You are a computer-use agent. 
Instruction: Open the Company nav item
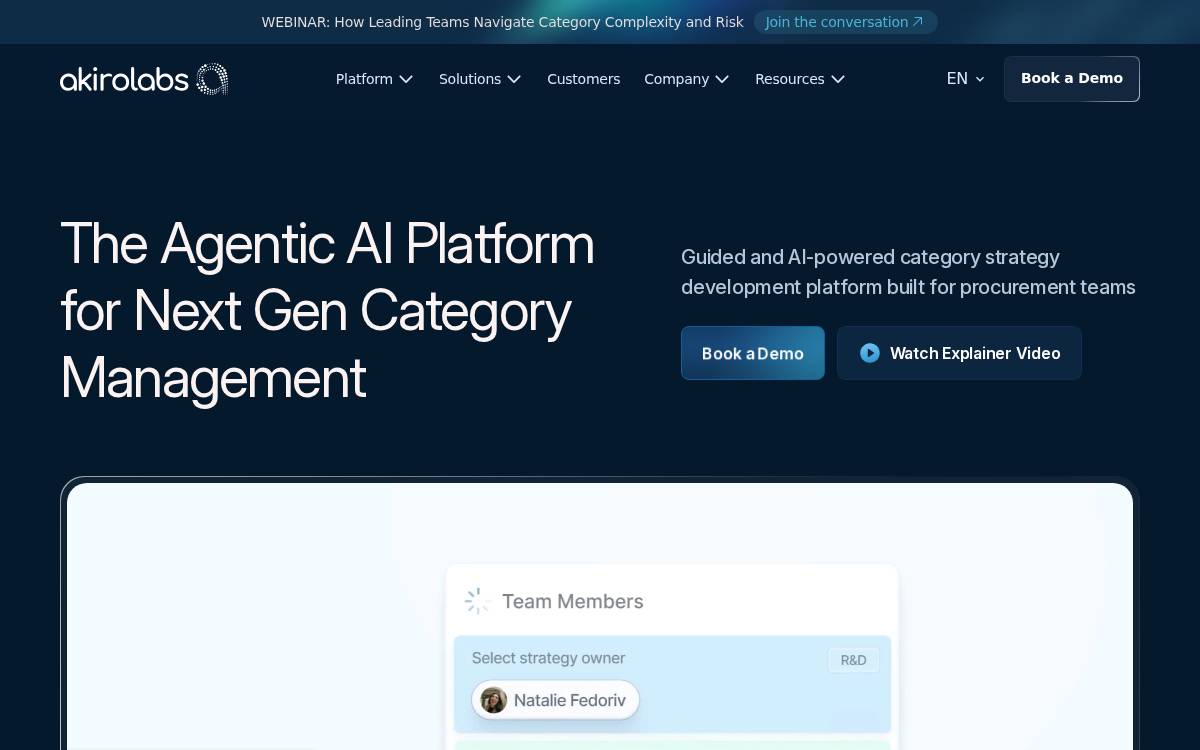click(687, 79)
